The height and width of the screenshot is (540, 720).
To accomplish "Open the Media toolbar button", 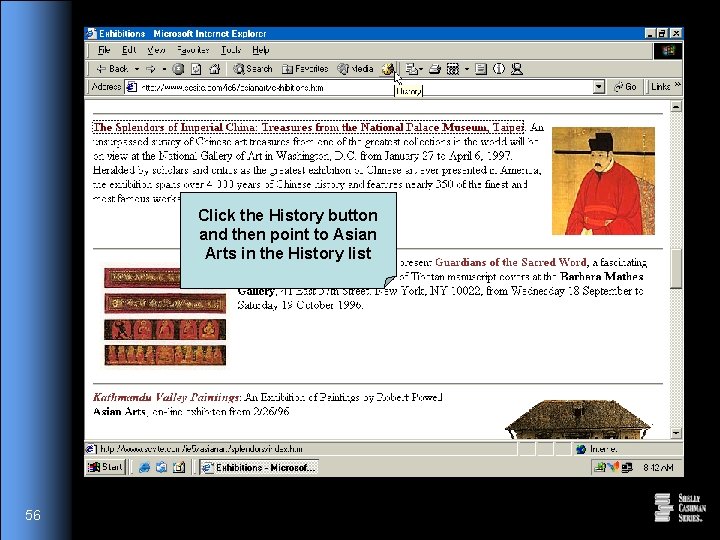I will point(355,69).
